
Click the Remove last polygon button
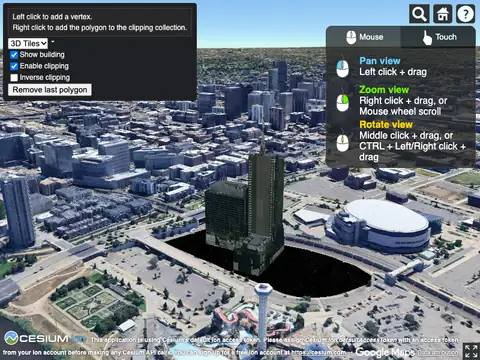pyautogui.click(x=50, y=90)
